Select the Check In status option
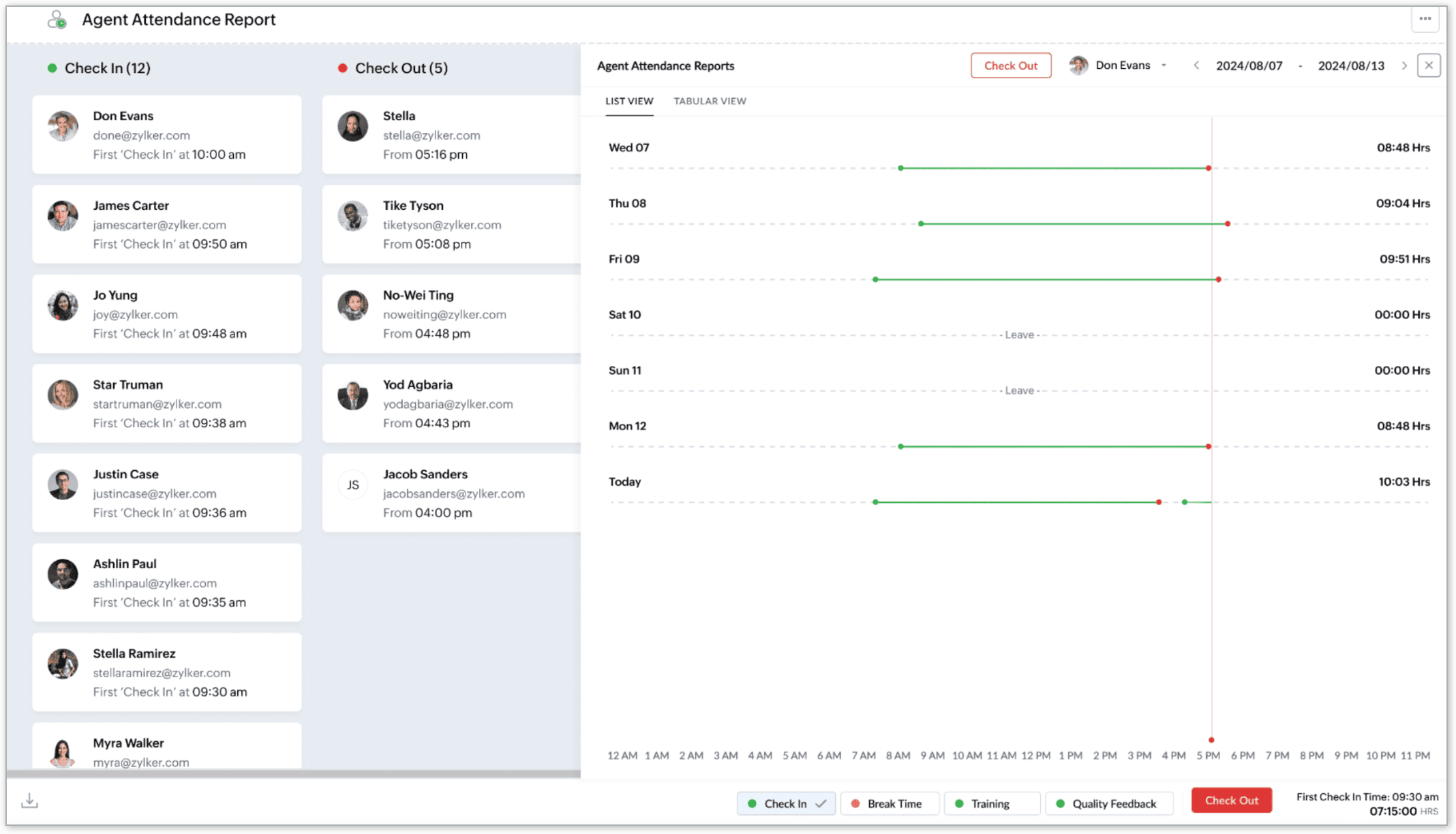 786,803
